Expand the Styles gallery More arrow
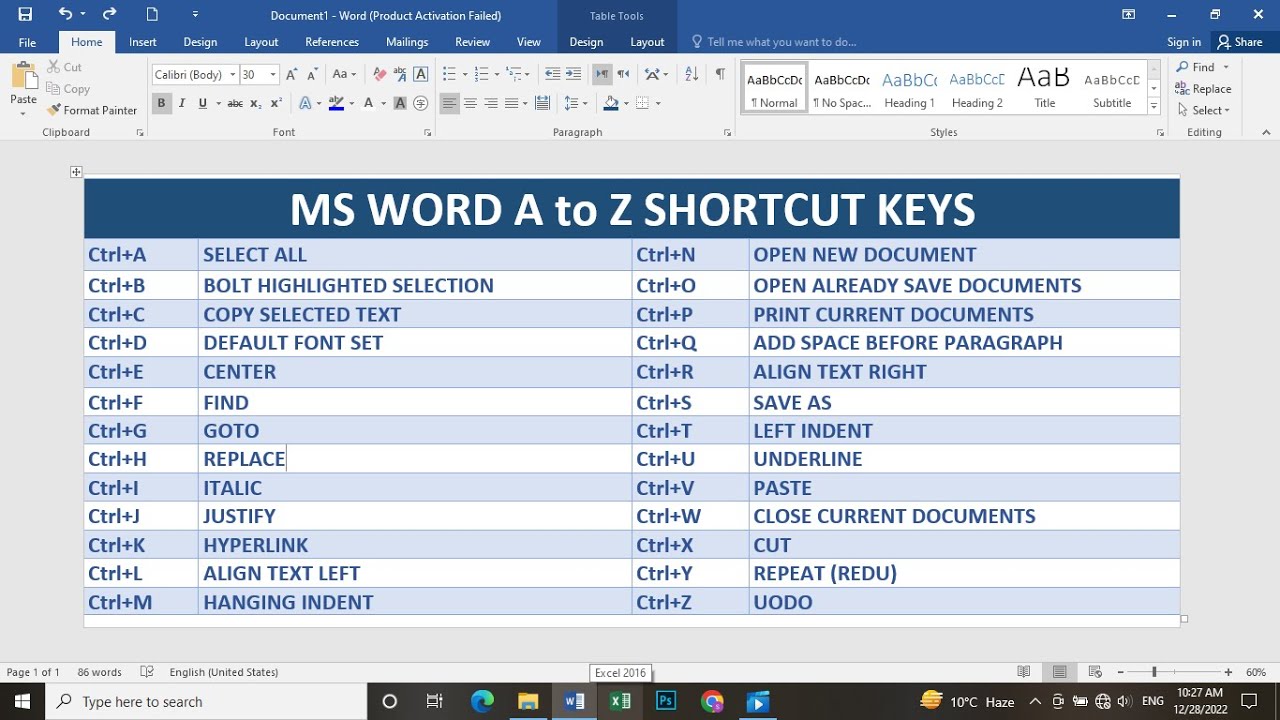Screen dimensions: 1280x720 click(x=1153, y=105)
